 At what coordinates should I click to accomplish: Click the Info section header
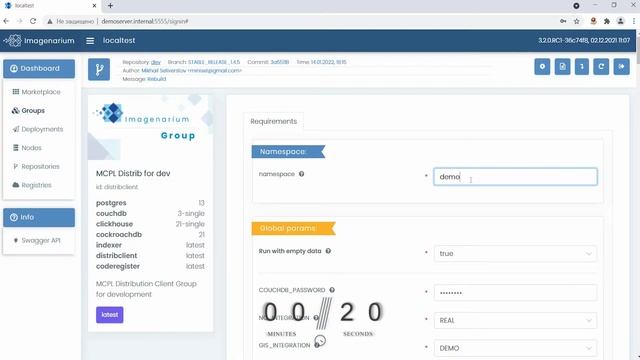click(39, 217)
